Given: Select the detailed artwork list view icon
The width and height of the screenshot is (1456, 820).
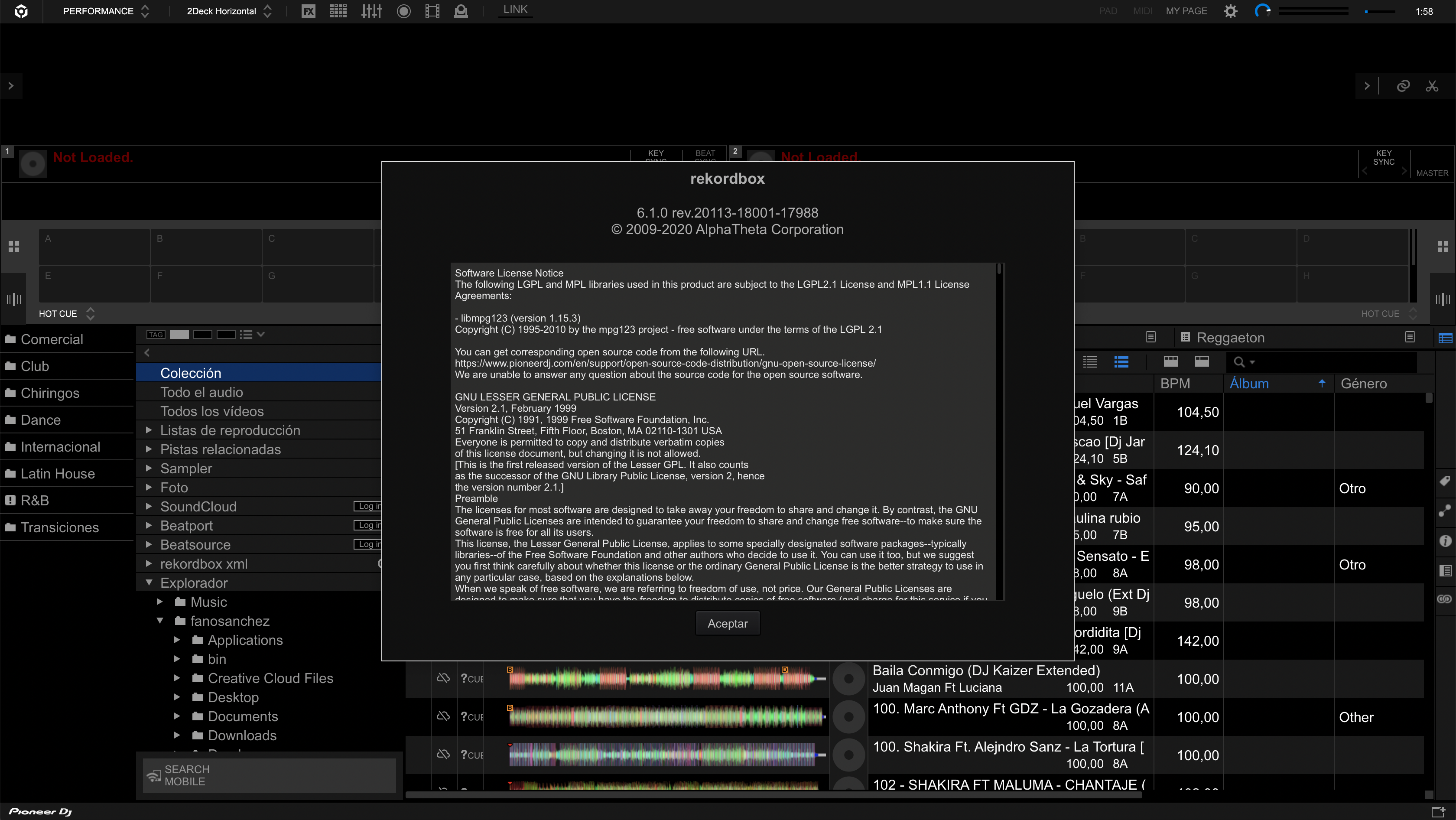Looking at the screenshot, I should pyautogui.click(x=1121, y=362).
